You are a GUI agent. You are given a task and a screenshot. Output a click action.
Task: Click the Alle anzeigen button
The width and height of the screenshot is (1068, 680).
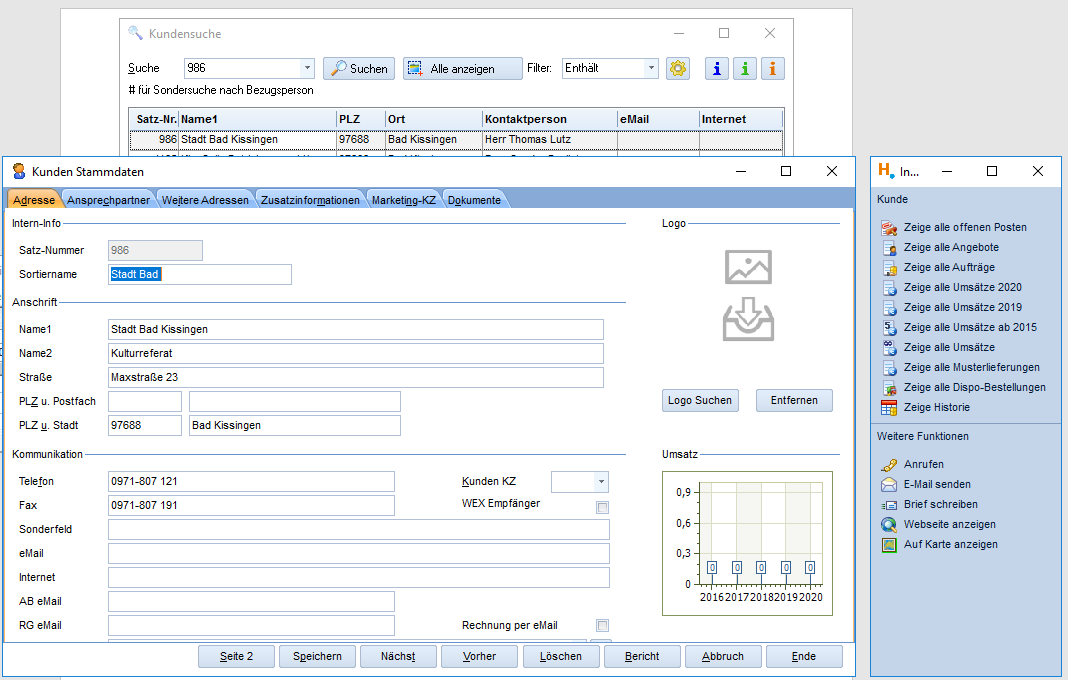point(462,68)
